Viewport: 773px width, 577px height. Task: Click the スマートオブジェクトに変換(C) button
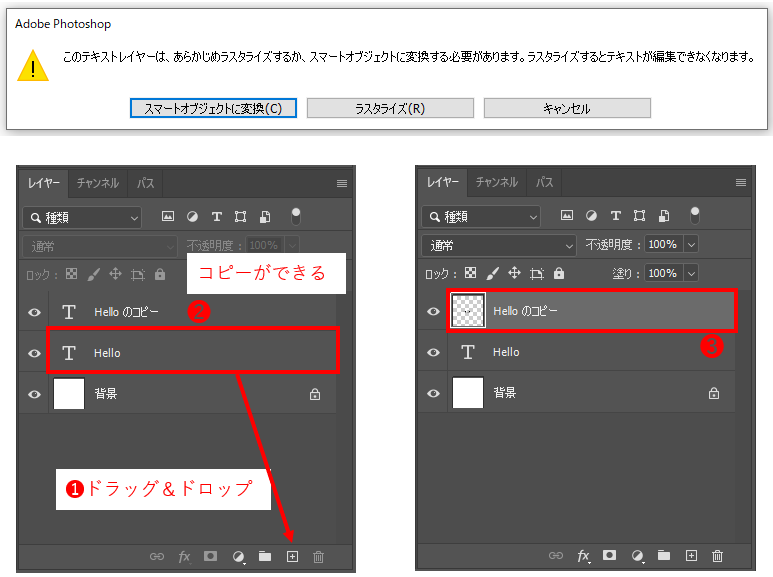pyautogui.click(x=213, y=108)
